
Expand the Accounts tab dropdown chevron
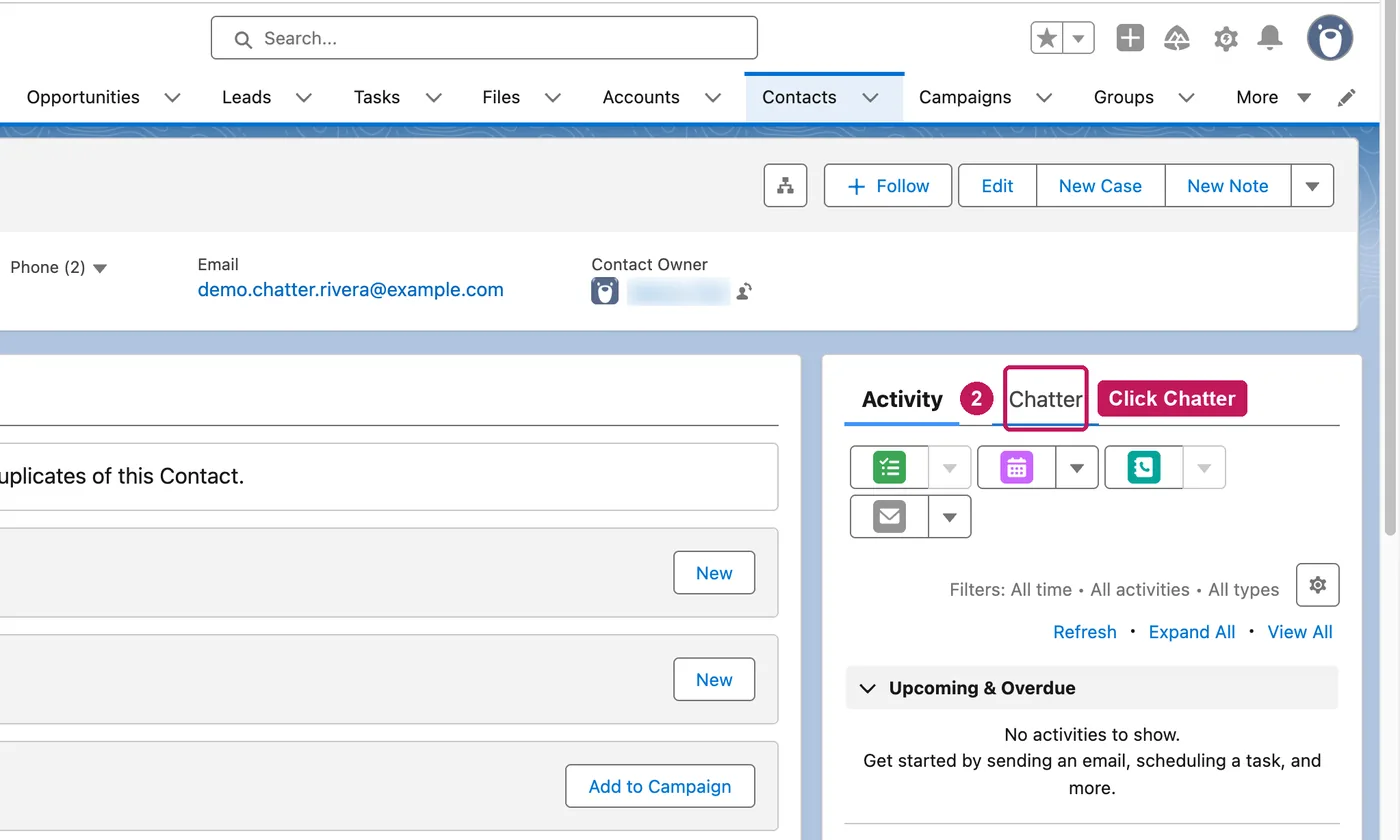(713, 97)
